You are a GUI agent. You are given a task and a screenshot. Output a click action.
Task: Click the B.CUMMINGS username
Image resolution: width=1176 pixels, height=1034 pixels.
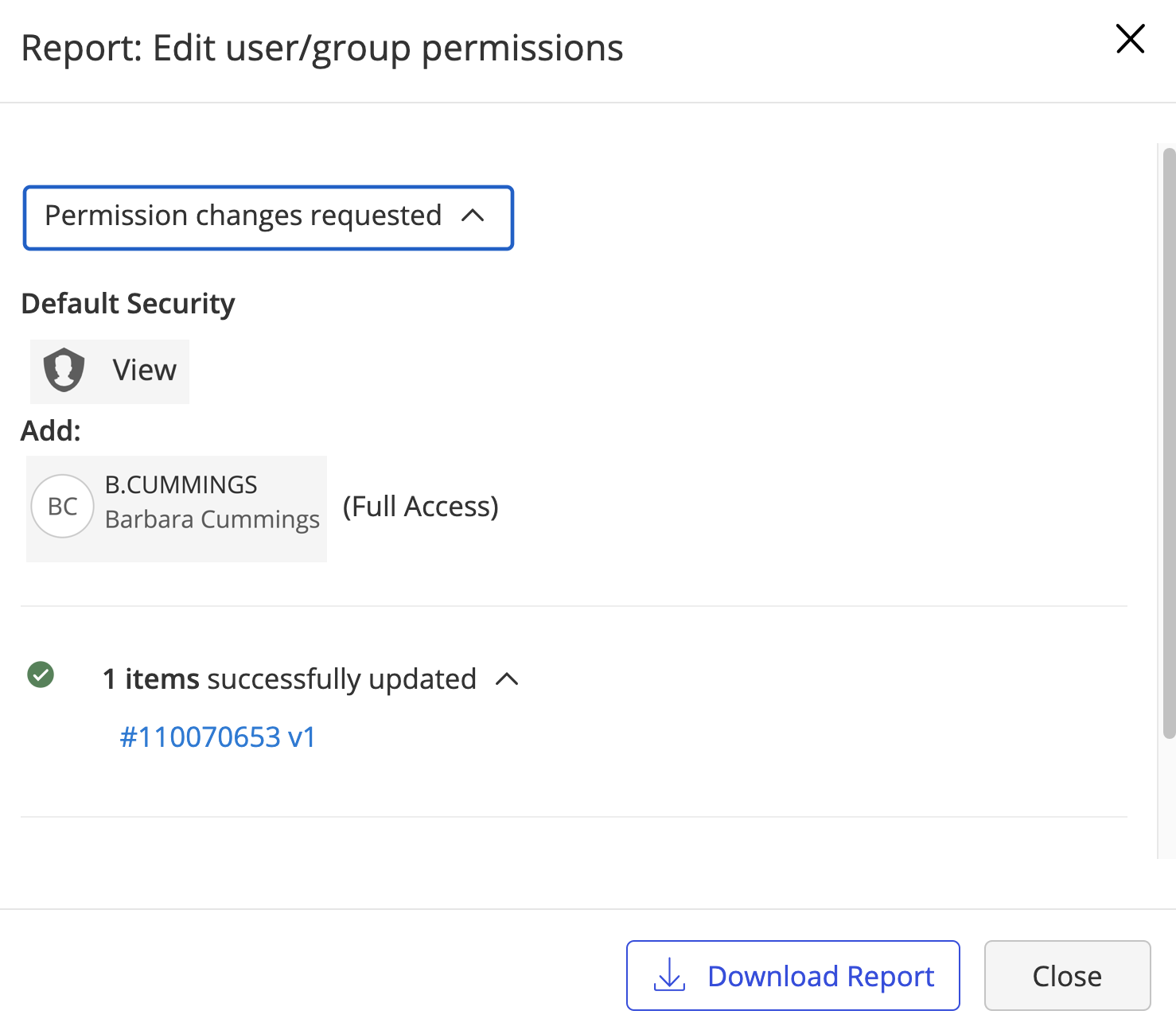pos(181,484)
